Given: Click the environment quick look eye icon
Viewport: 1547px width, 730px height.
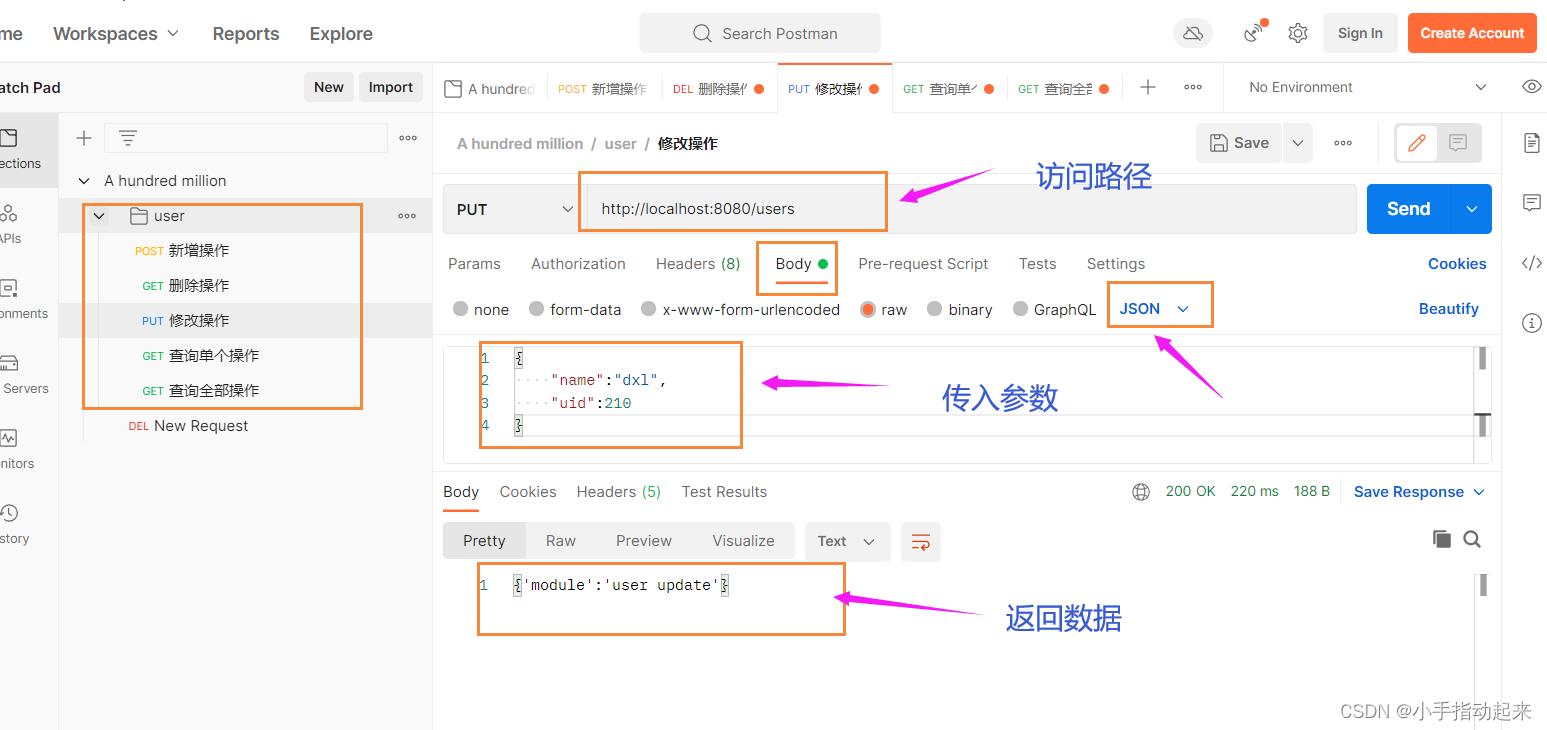Looking at the screenshot, I should pyautogui.click(x=1531, y=87).
